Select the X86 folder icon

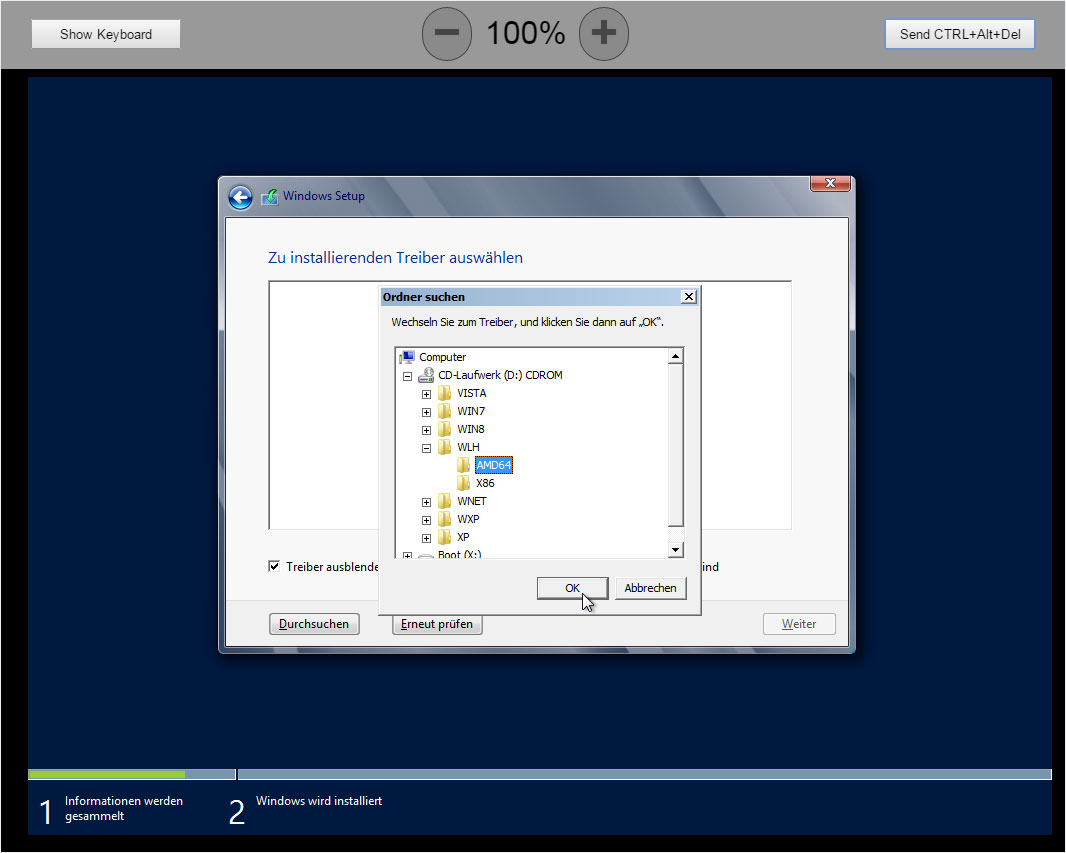464,483
